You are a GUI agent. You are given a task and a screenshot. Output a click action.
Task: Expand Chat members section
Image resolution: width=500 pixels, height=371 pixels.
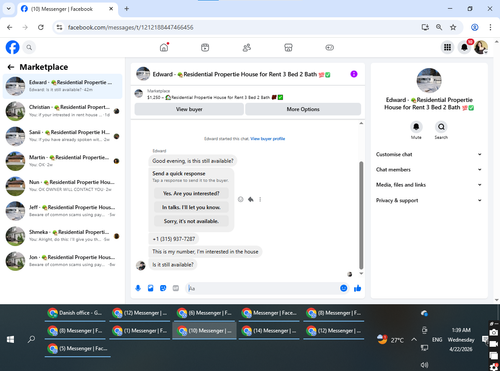click(429, 170)
